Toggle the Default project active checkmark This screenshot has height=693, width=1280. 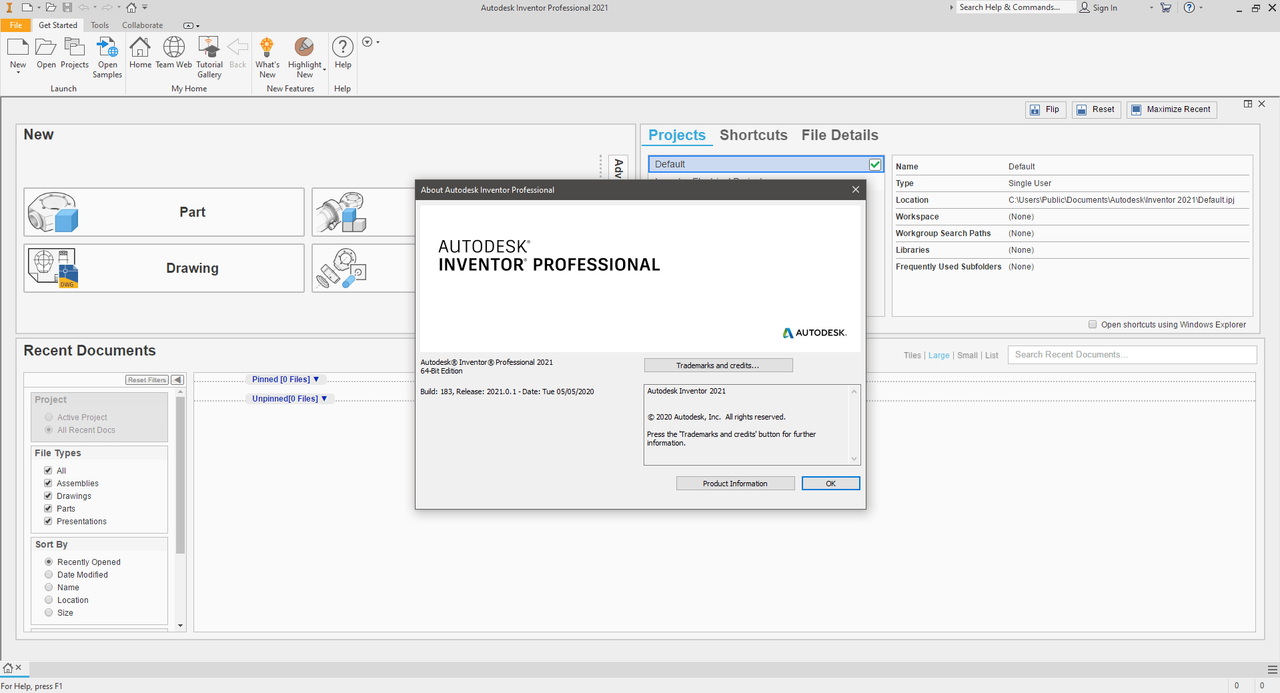(x=876, y=164)
